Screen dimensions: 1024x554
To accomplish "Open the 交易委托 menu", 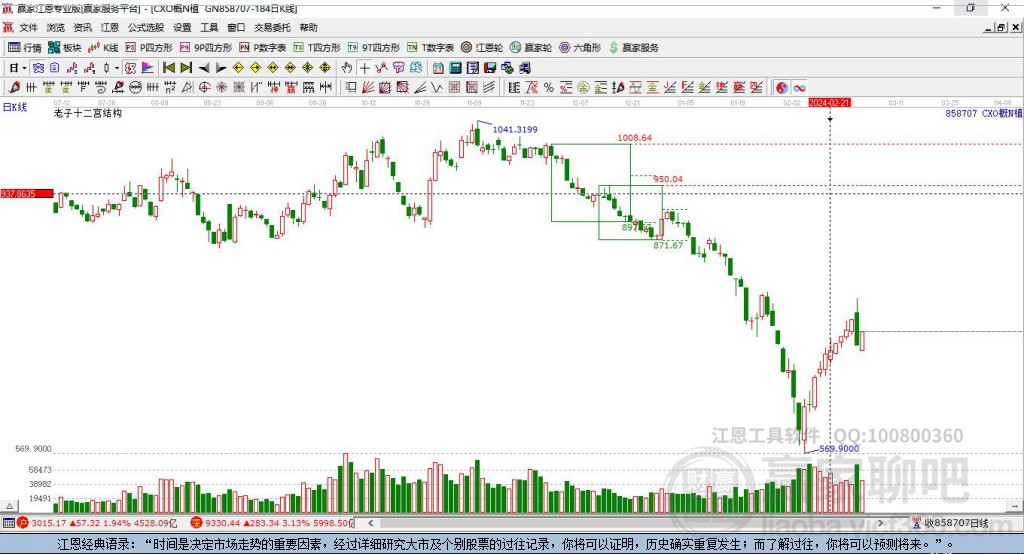I will (x=272, y=27).
